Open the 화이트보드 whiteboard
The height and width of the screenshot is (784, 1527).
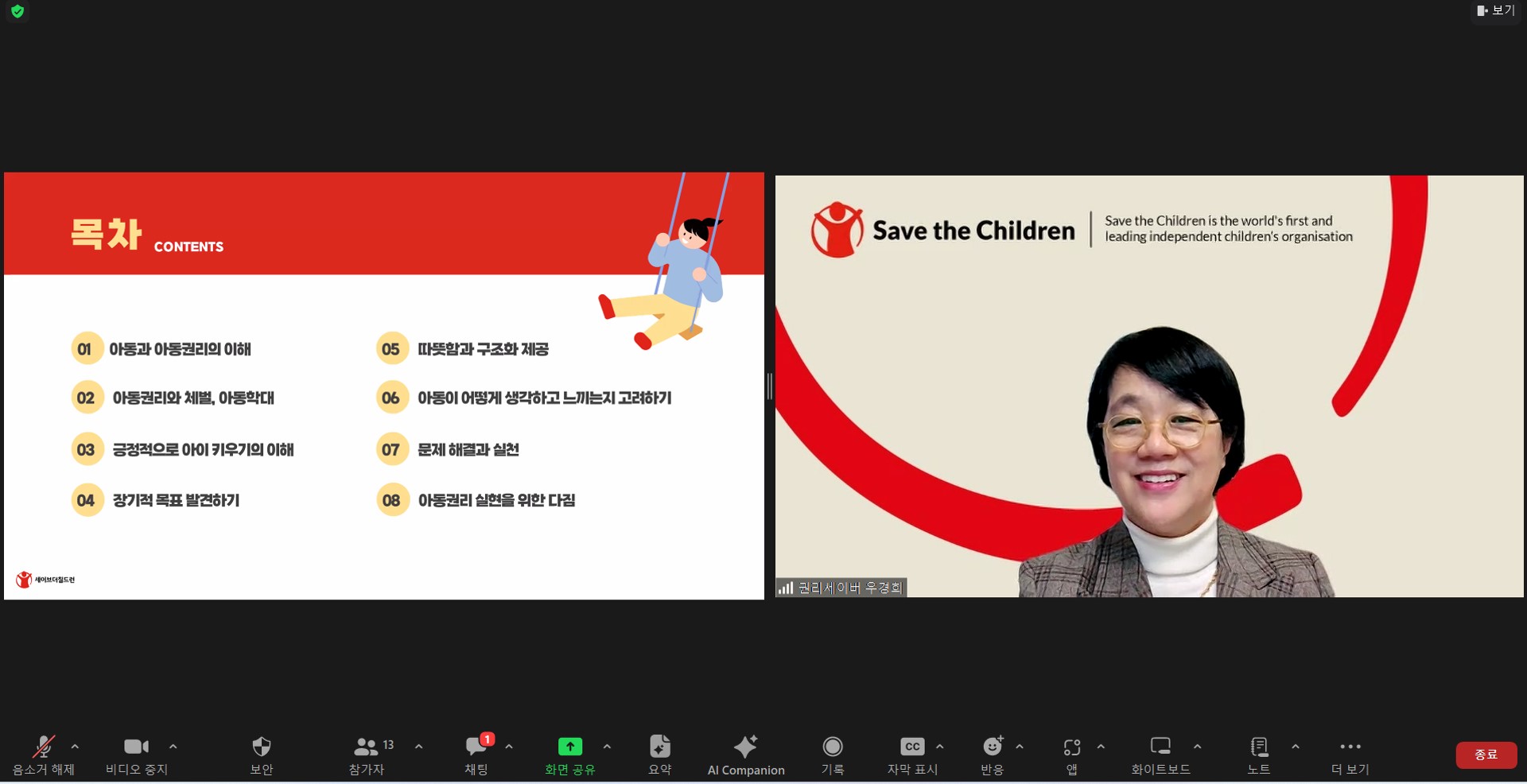[1160, 755]
